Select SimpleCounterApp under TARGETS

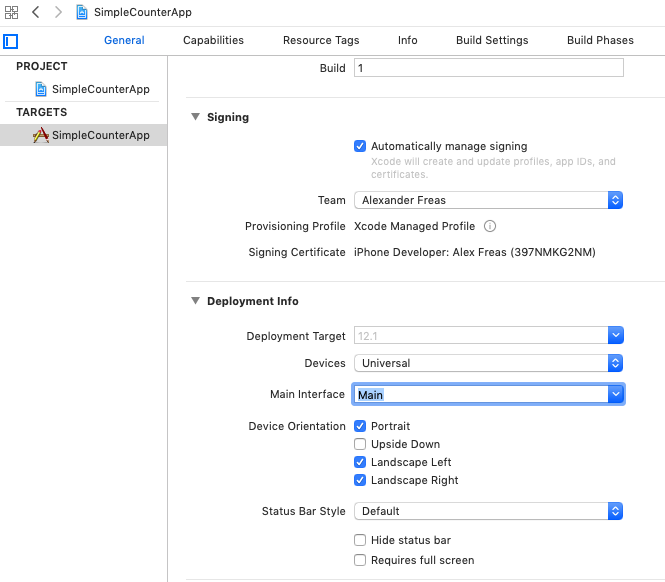click(x=101, y=135)
